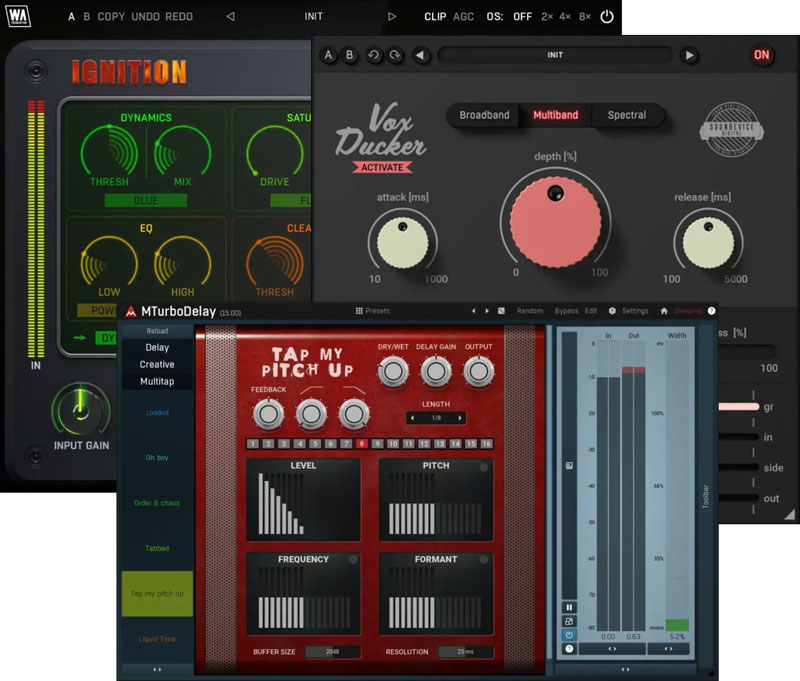The height and width of the screenshot is (681, 800).
Task: Click the ACTIVATE label under Vox Ducker
Action: 382,167
